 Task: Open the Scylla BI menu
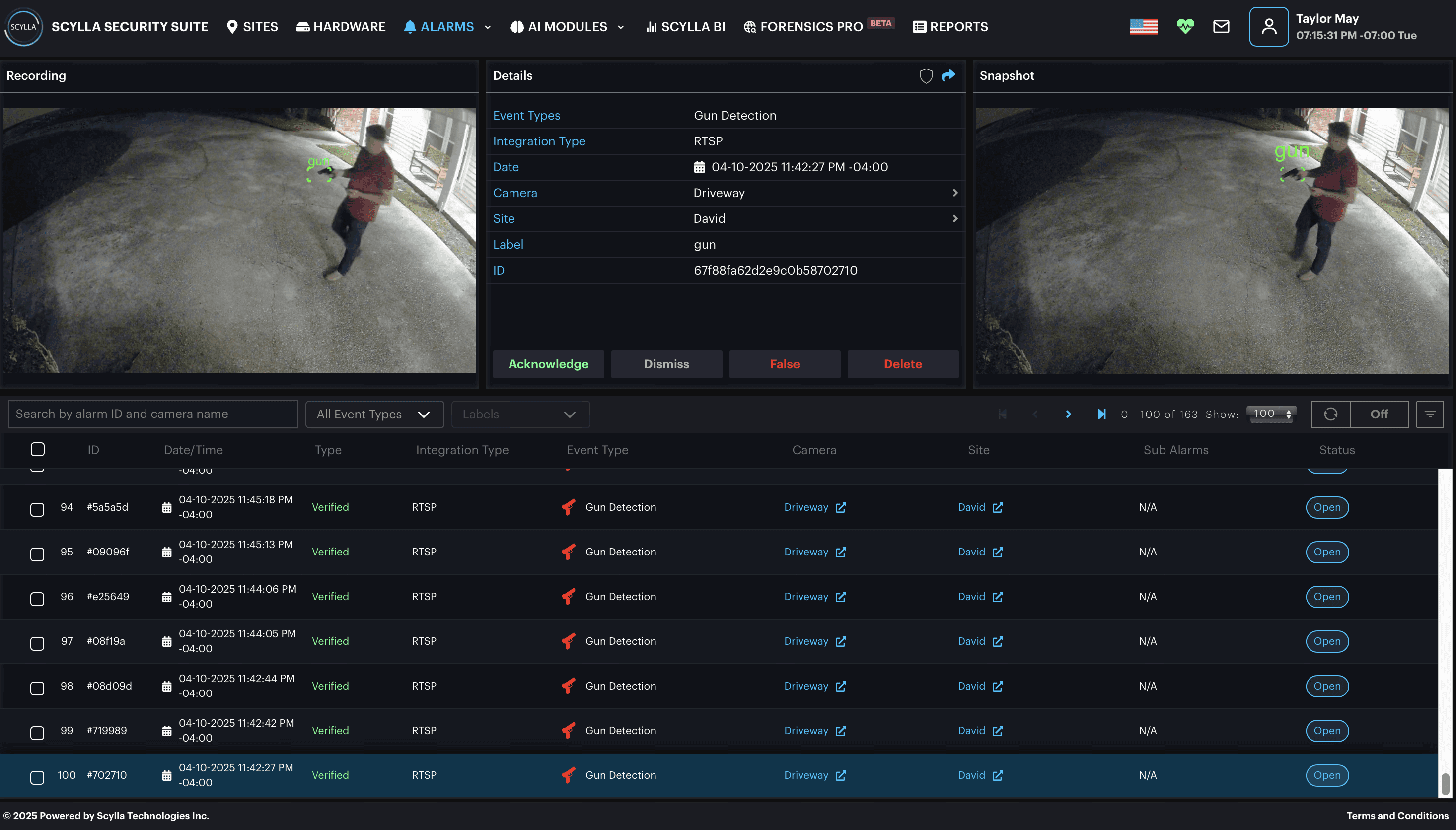pos(685,27)
